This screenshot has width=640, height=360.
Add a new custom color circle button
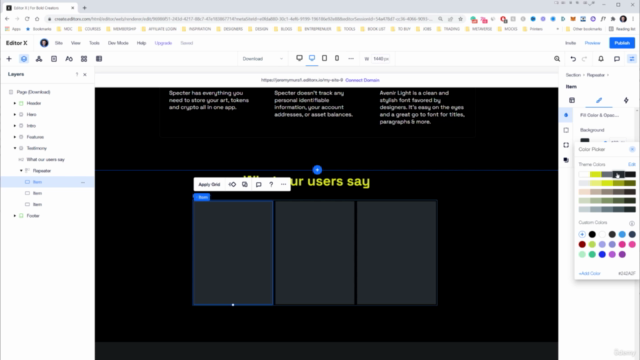pos(582,234)
